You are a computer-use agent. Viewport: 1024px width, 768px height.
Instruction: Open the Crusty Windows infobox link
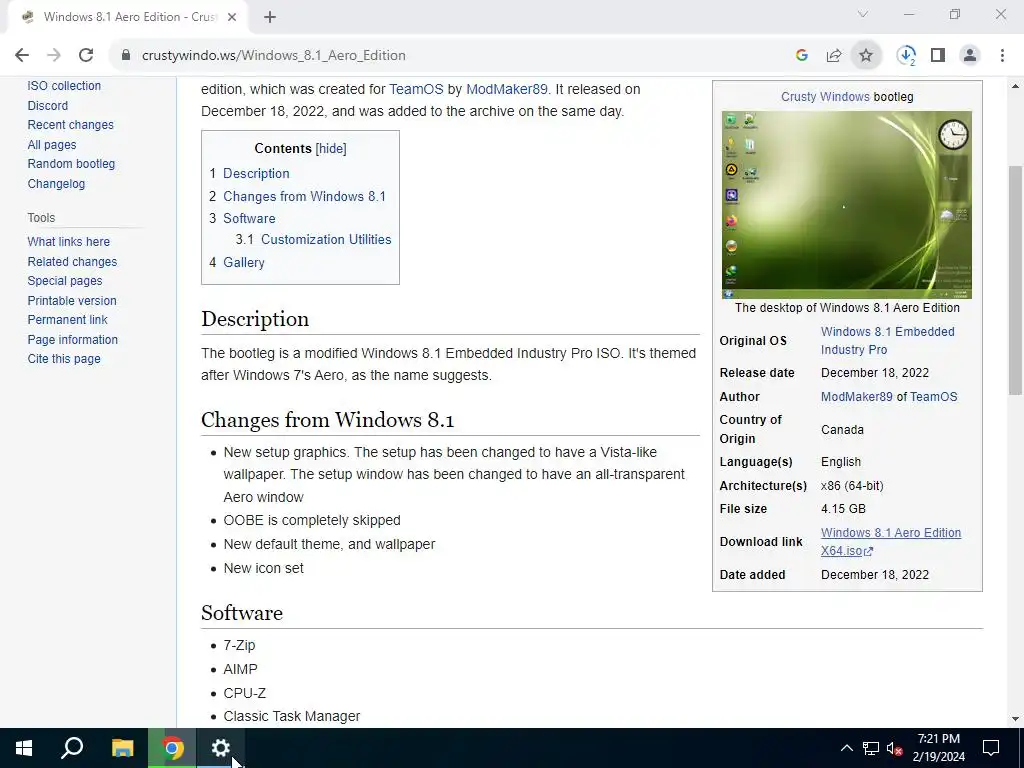point(825,97)
